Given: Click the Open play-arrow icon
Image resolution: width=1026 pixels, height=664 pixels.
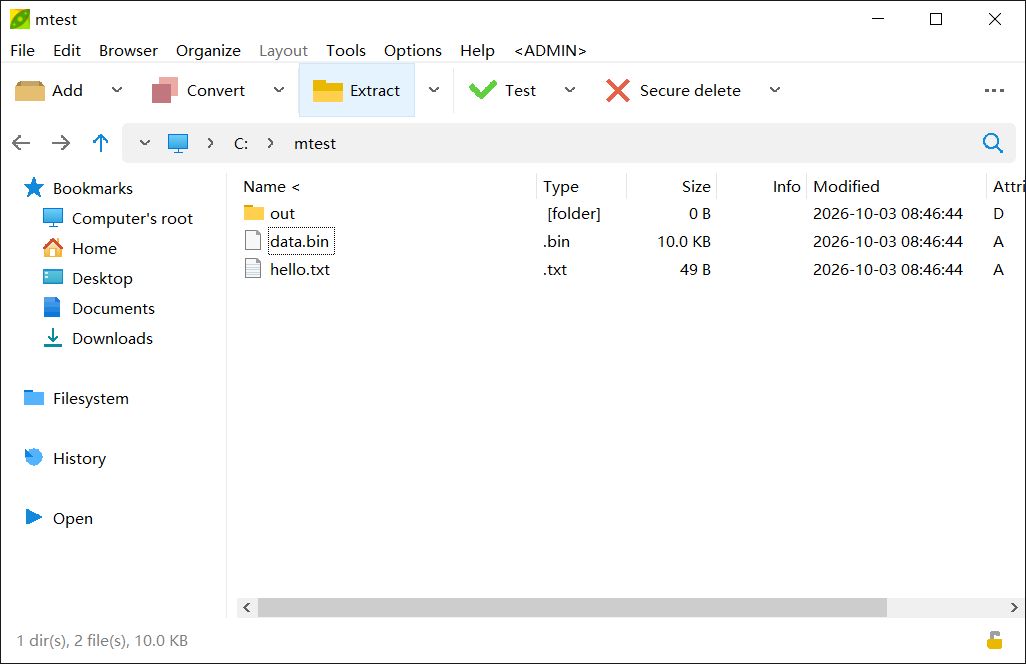Looking at the screenshot, I should pyautogui.click(x=33, y=517).
